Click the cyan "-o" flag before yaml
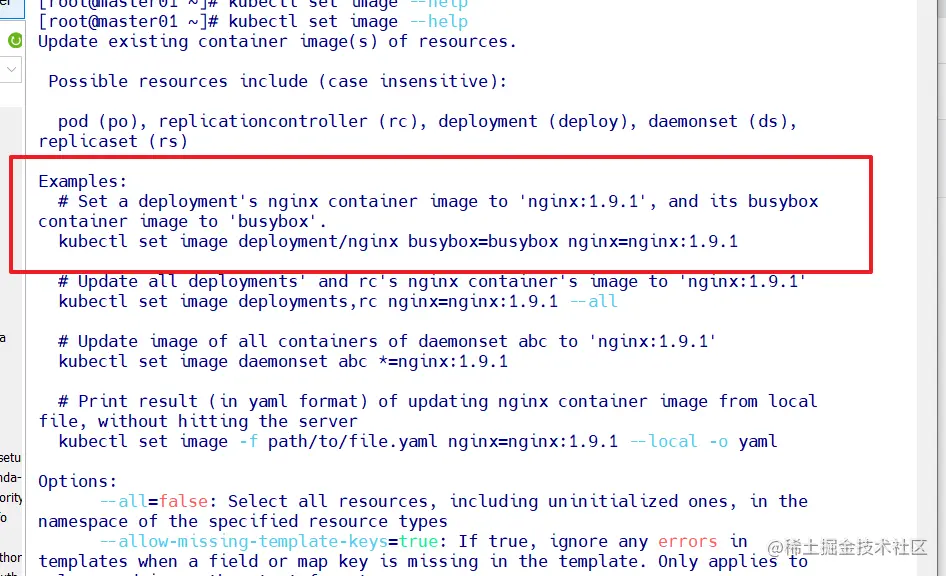The height and width of the screenshot is (576, 946). (x=718, y=441)
